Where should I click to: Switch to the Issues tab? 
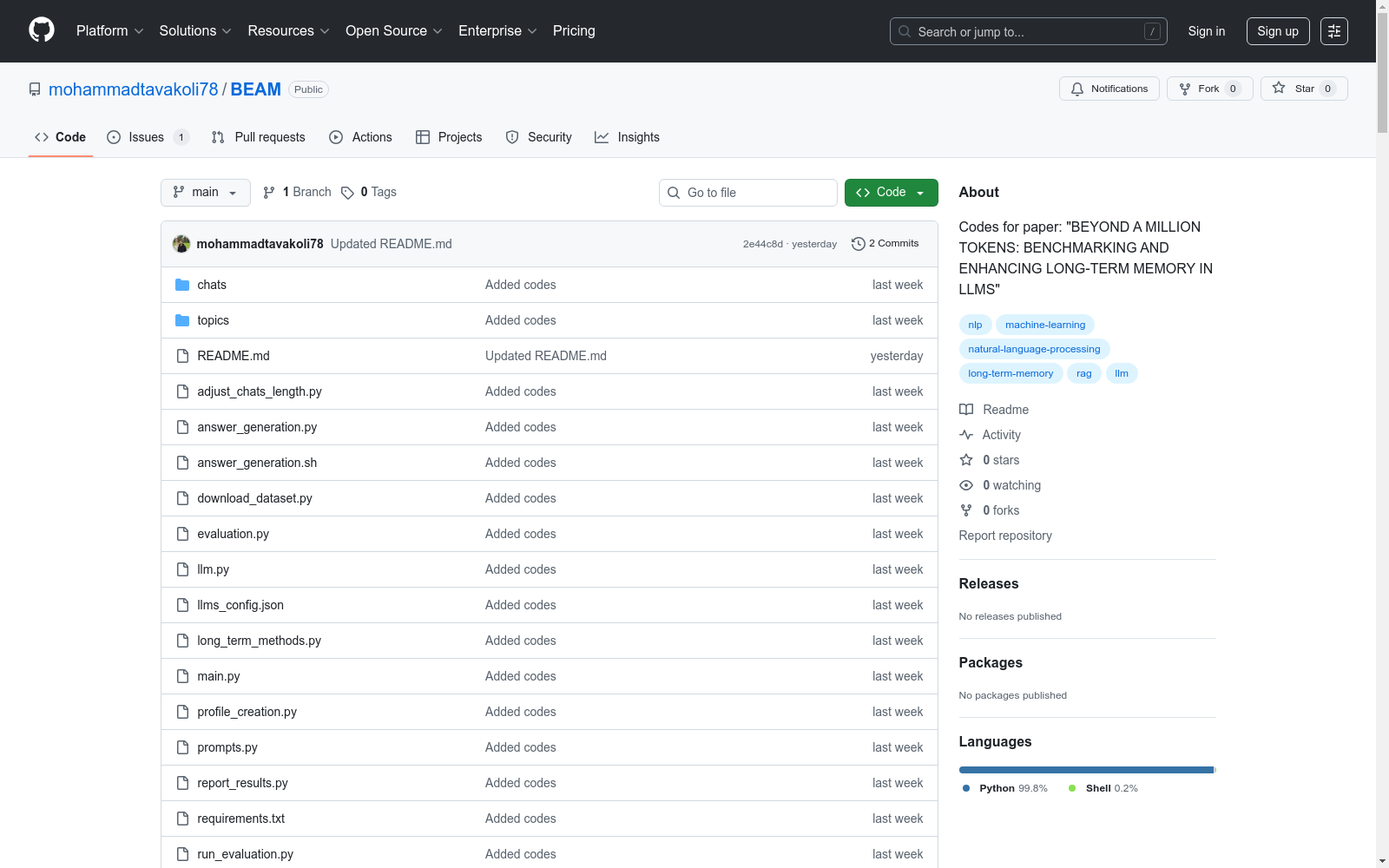pos(148,137)
